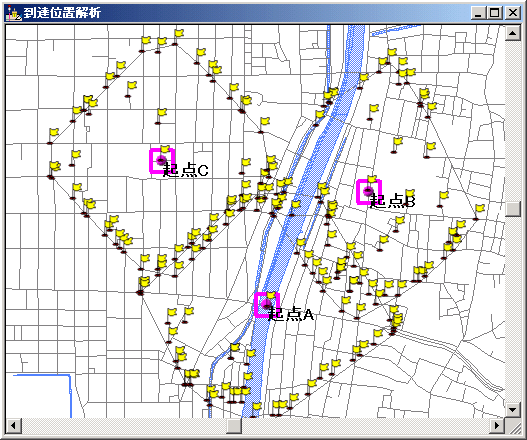The height and width of the screenshot is (440, 527).
Task: Click the 到達位置解析 title bar text
Action: tap(62, 13)
